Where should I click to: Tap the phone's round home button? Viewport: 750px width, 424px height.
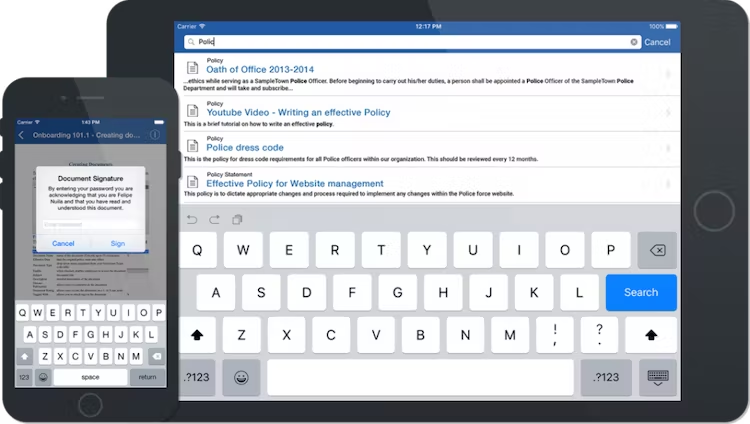tap(90, 405)
